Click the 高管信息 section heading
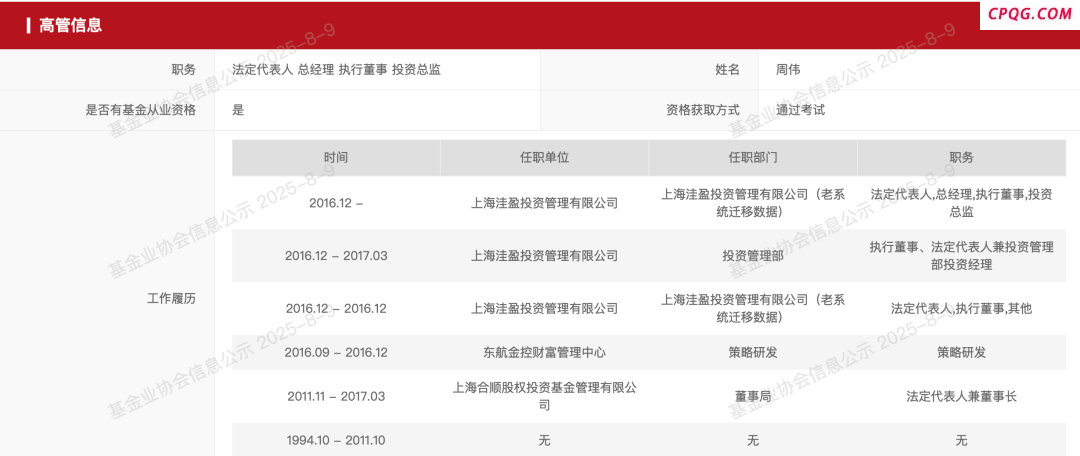Image resolution: width=1080 pixels, height=456 pixels. coord(70,25)
